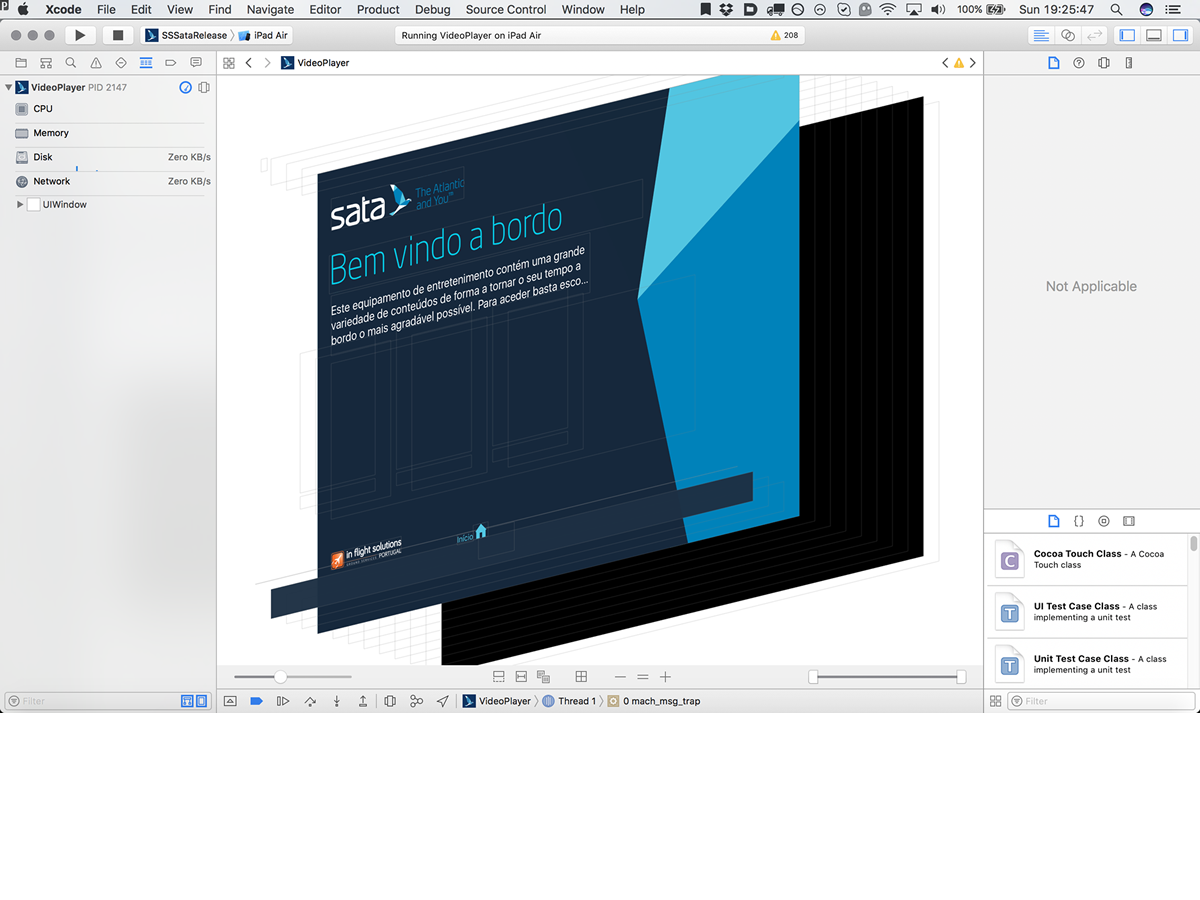
Task: Click the right handle of the visible-layers range slider
Action: 961,677
